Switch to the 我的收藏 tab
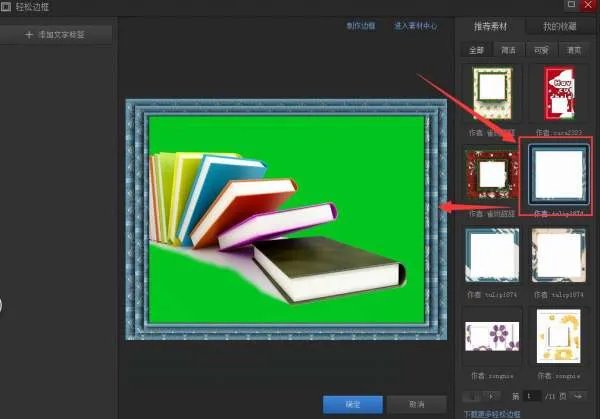 click(560, 26)
